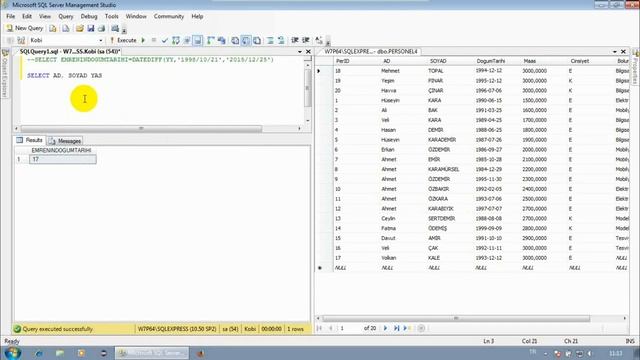The width and height of the screenshot is (640, 360).
Task: Comment out selected lines icon
Action: [270, 40]
